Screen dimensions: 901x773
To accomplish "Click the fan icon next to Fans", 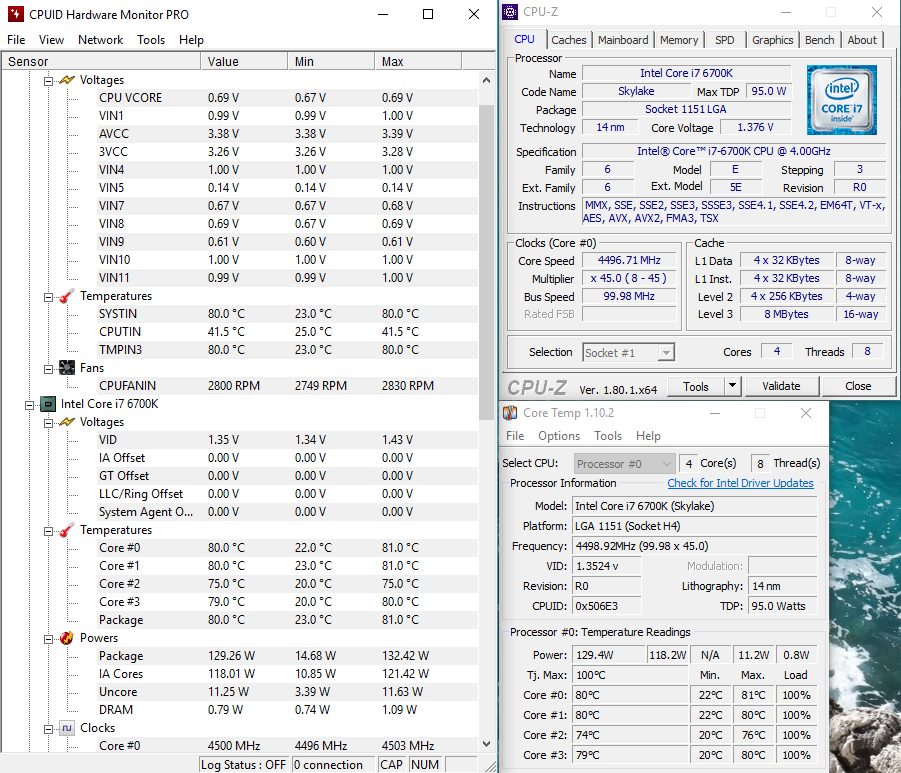I will [x=66, y=368].
